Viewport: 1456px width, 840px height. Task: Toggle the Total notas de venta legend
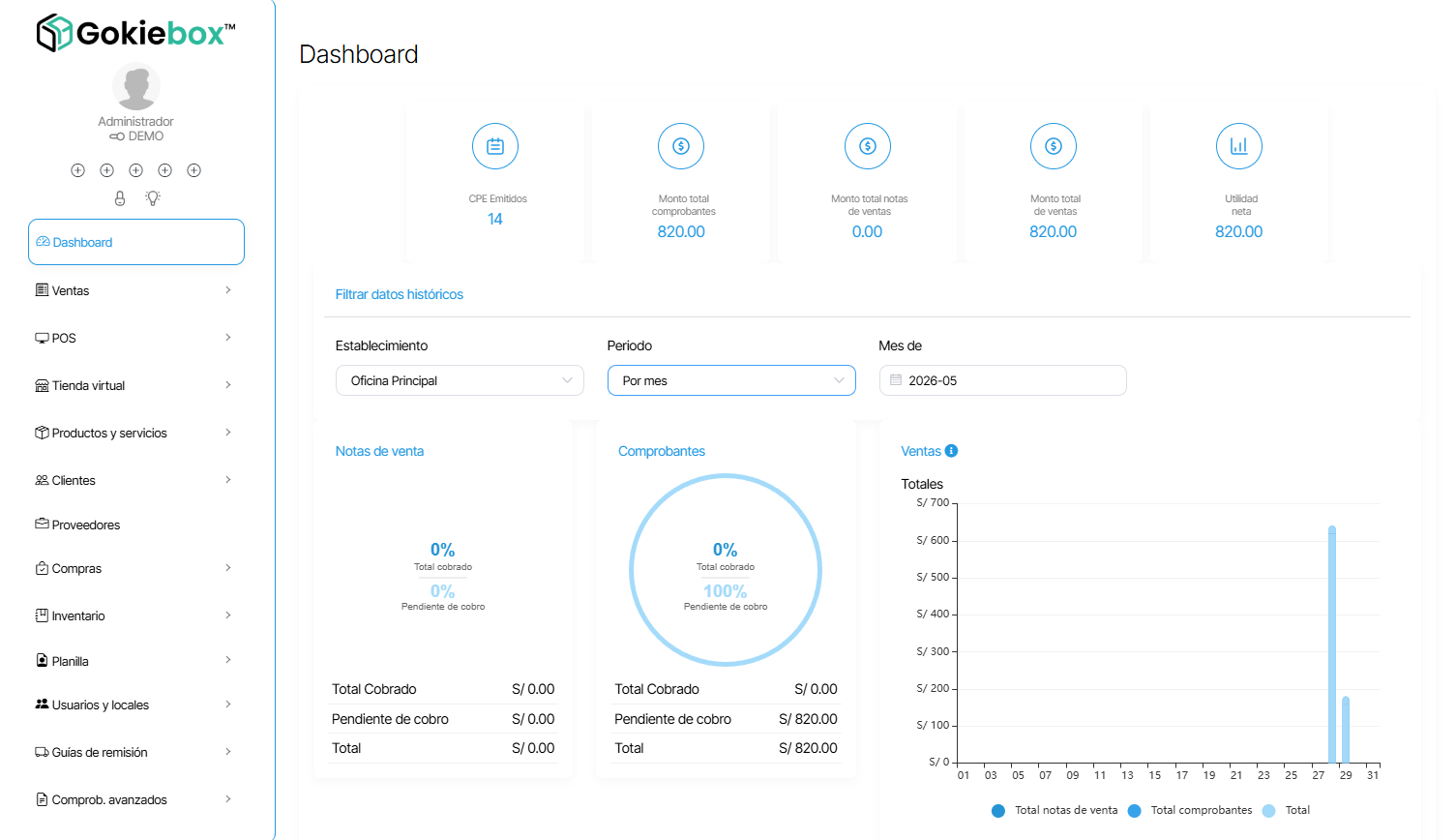pyautogui.click(x=1055, y=810)
